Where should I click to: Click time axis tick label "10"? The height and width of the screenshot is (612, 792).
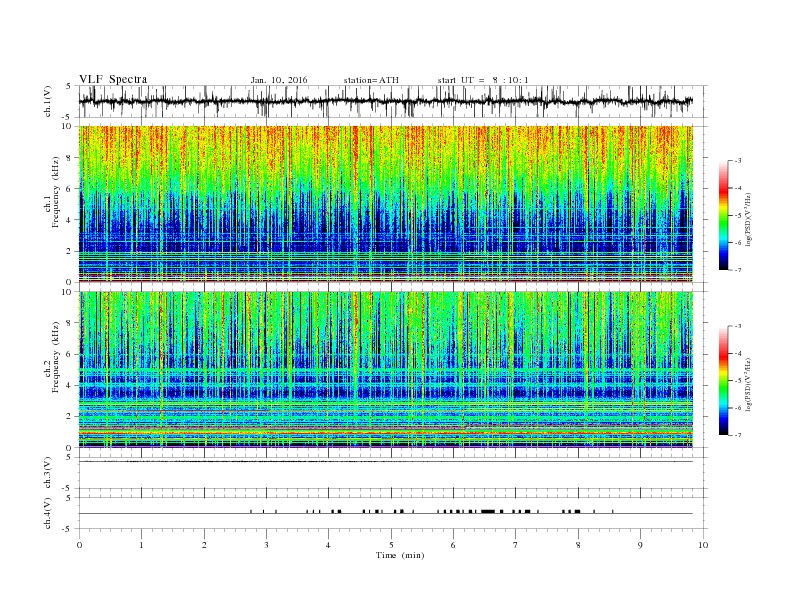[703, 545]
